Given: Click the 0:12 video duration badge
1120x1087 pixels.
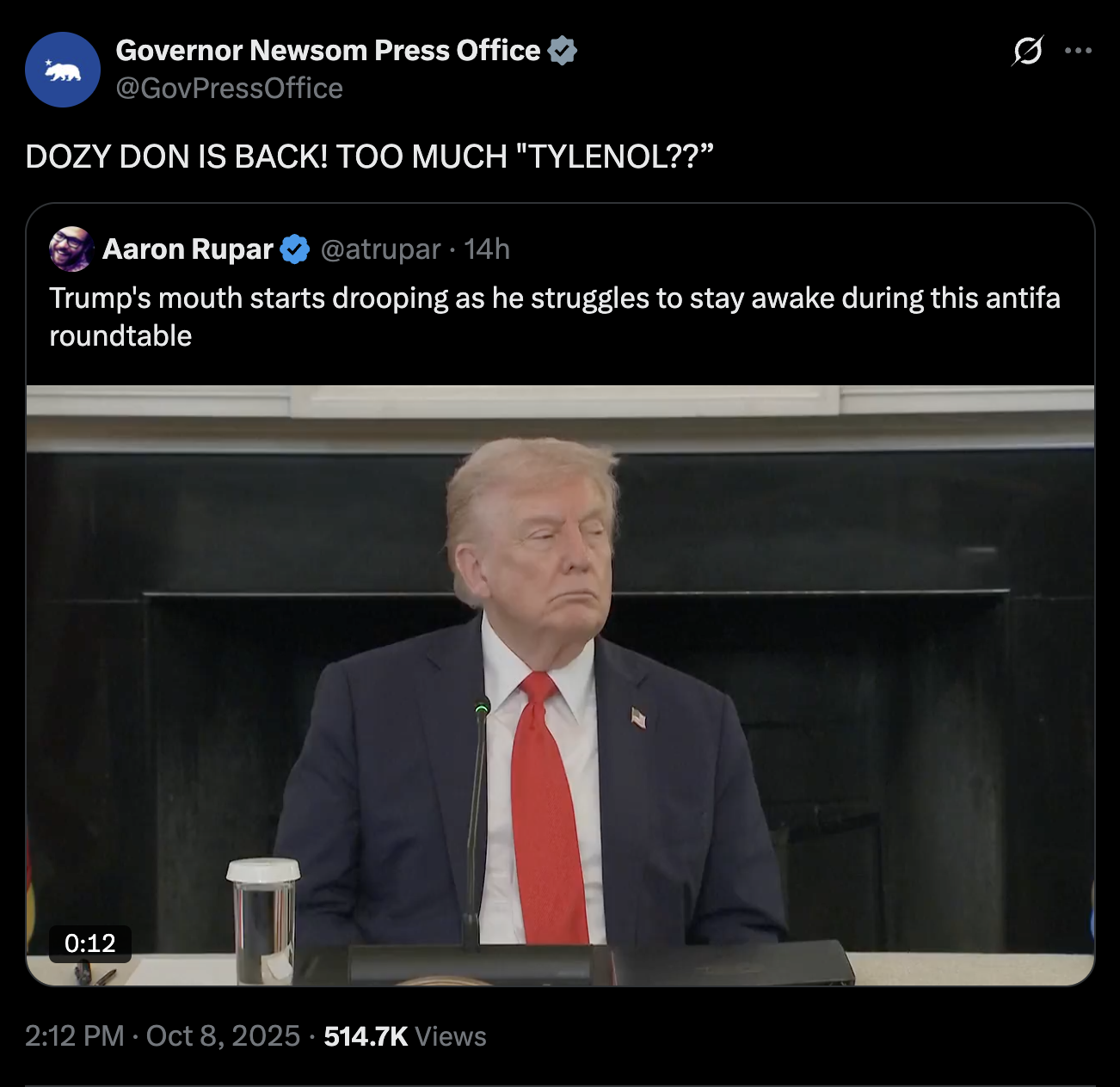Looking at the screenshot, I should point(89,943).
